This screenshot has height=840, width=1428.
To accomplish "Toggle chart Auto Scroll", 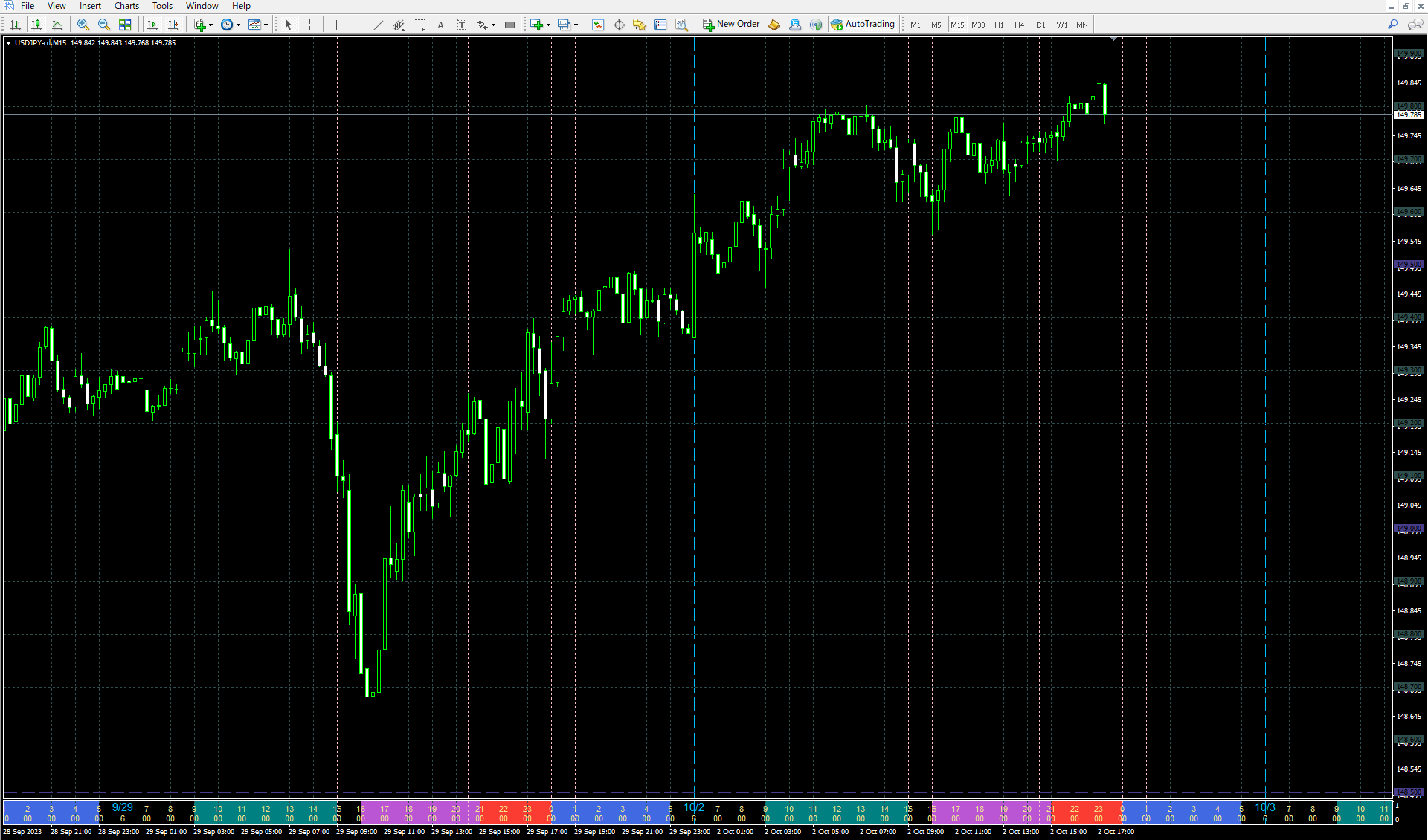I will point(152,25).
